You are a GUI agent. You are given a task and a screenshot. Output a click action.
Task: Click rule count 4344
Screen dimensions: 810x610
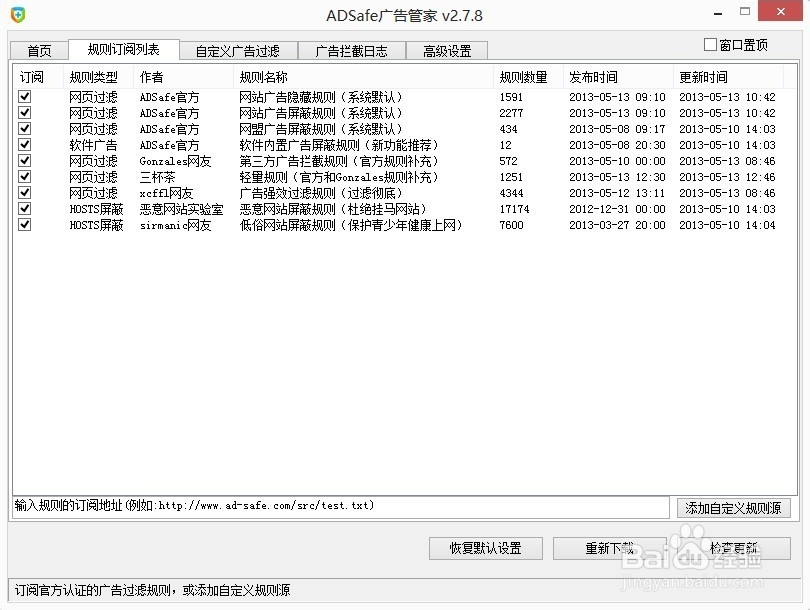[511, 193]
